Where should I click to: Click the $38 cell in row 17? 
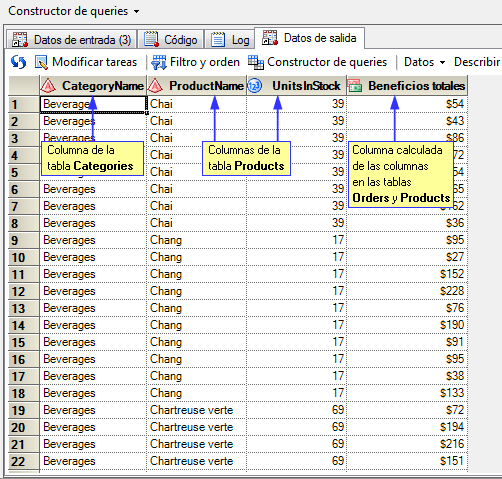click(x=407, y=376)
